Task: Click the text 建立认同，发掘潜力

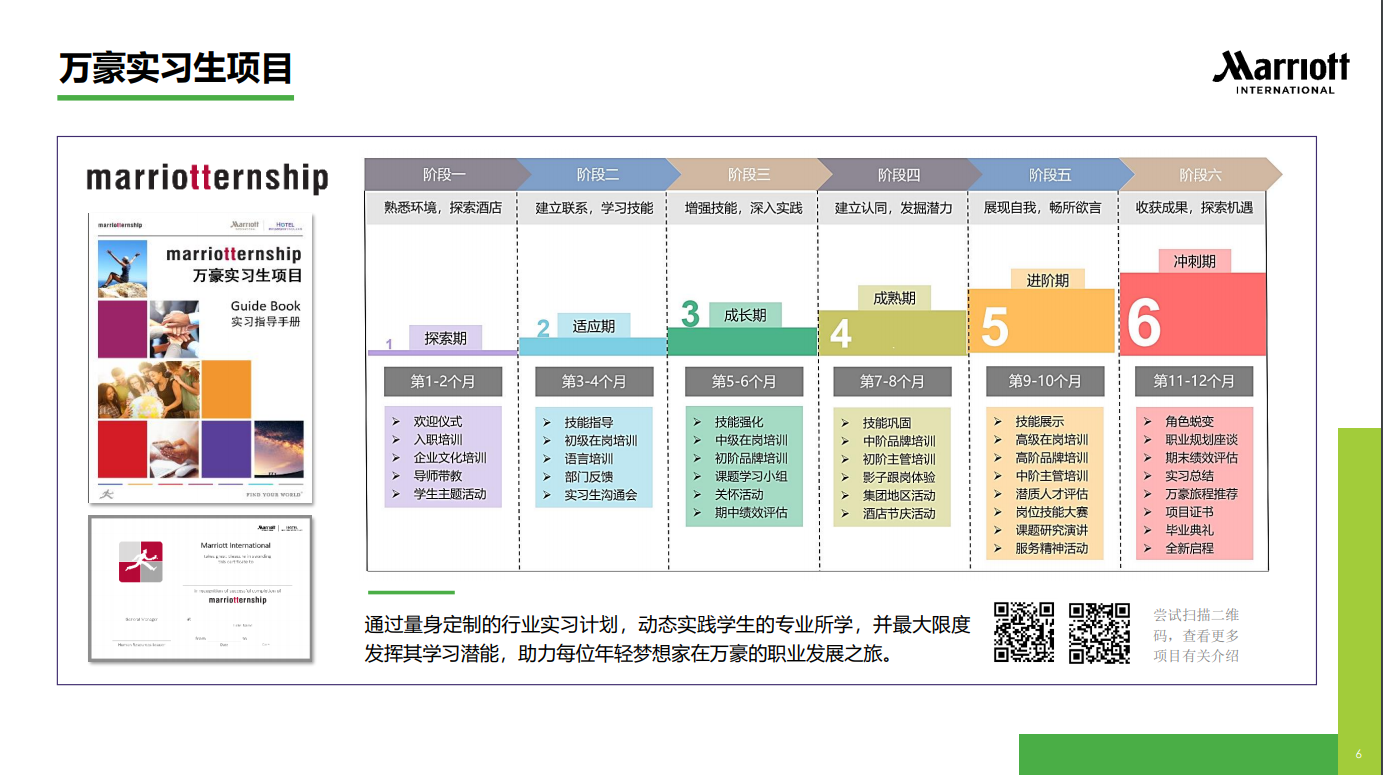Action: [894, 208]
